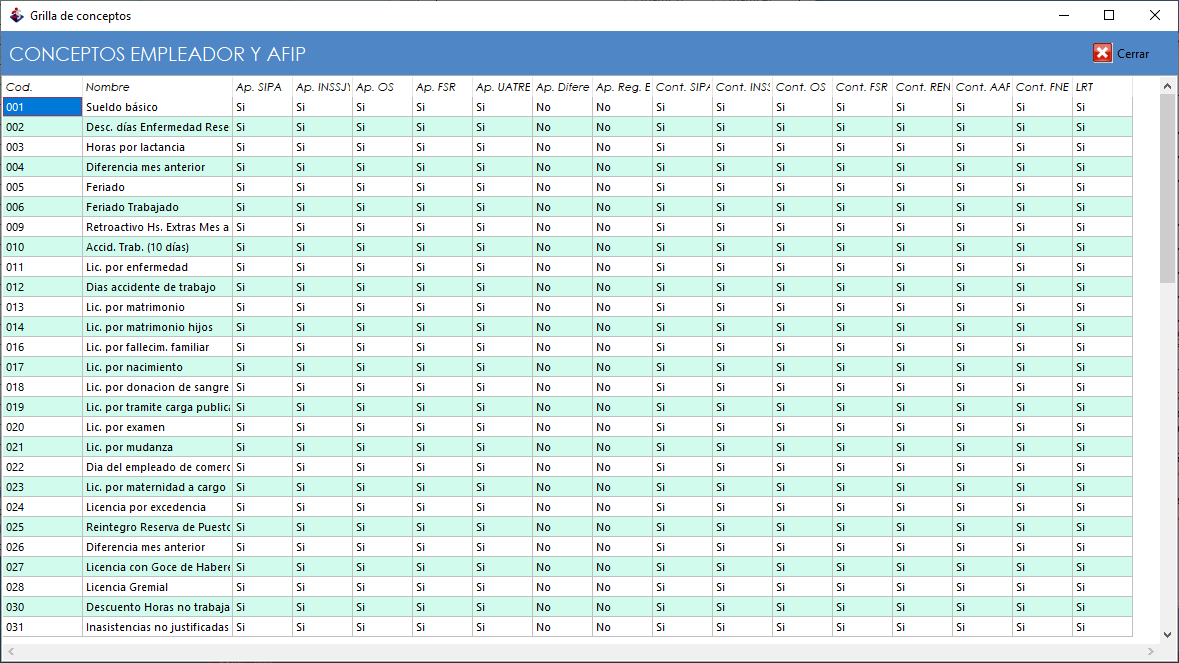Select the Licencia Gremial cell

pyautogui.click(x=157, y=587)
